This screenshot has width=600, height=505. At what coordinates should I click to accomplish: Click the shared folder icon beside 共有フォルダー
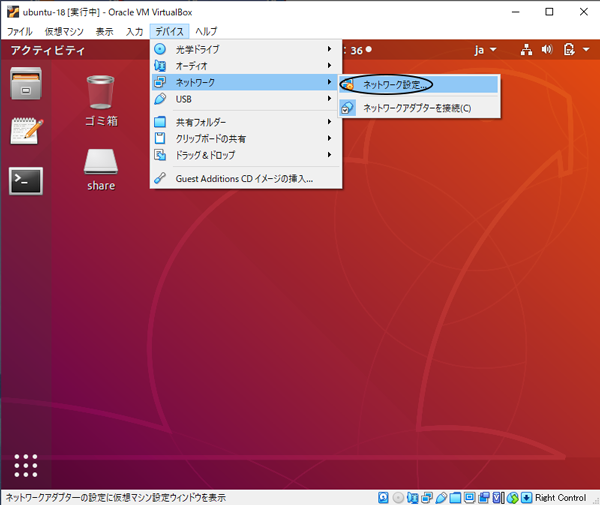pyautogui.click(x=160, y=122)
